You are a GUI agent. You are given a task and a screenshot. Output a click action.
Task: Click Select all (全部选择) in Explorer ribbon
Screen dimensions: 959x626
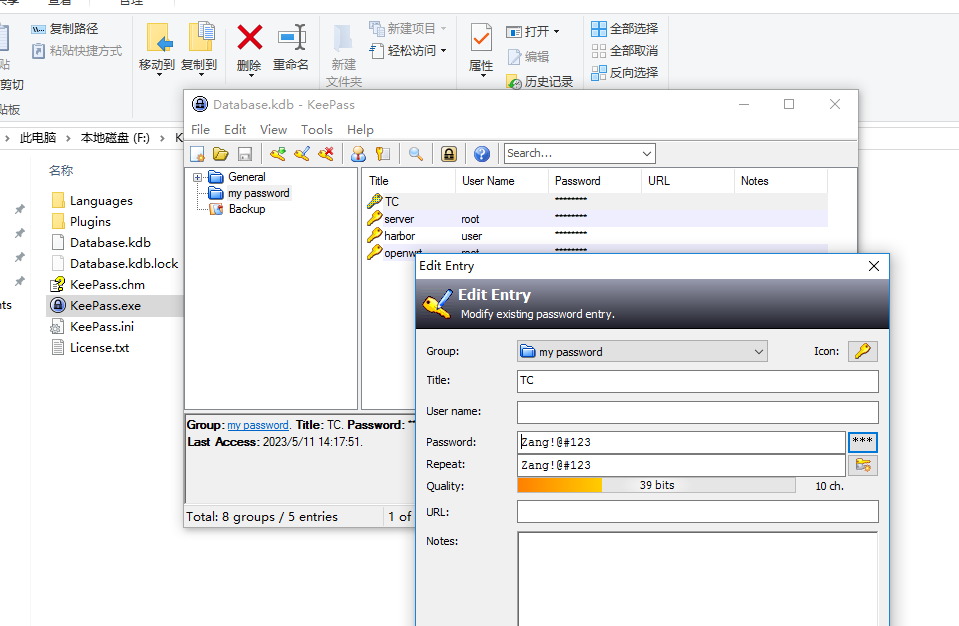[624, 29]
